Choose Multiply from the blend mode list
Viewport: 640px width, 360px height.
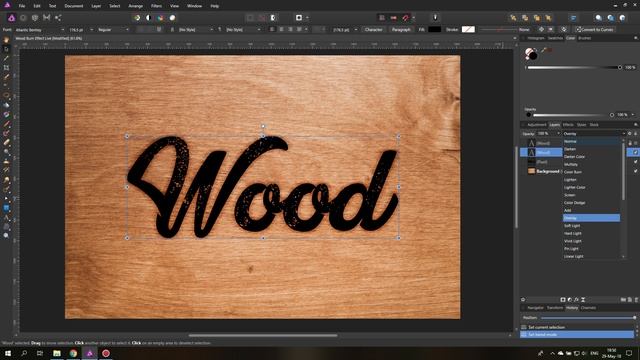point(571,164)
